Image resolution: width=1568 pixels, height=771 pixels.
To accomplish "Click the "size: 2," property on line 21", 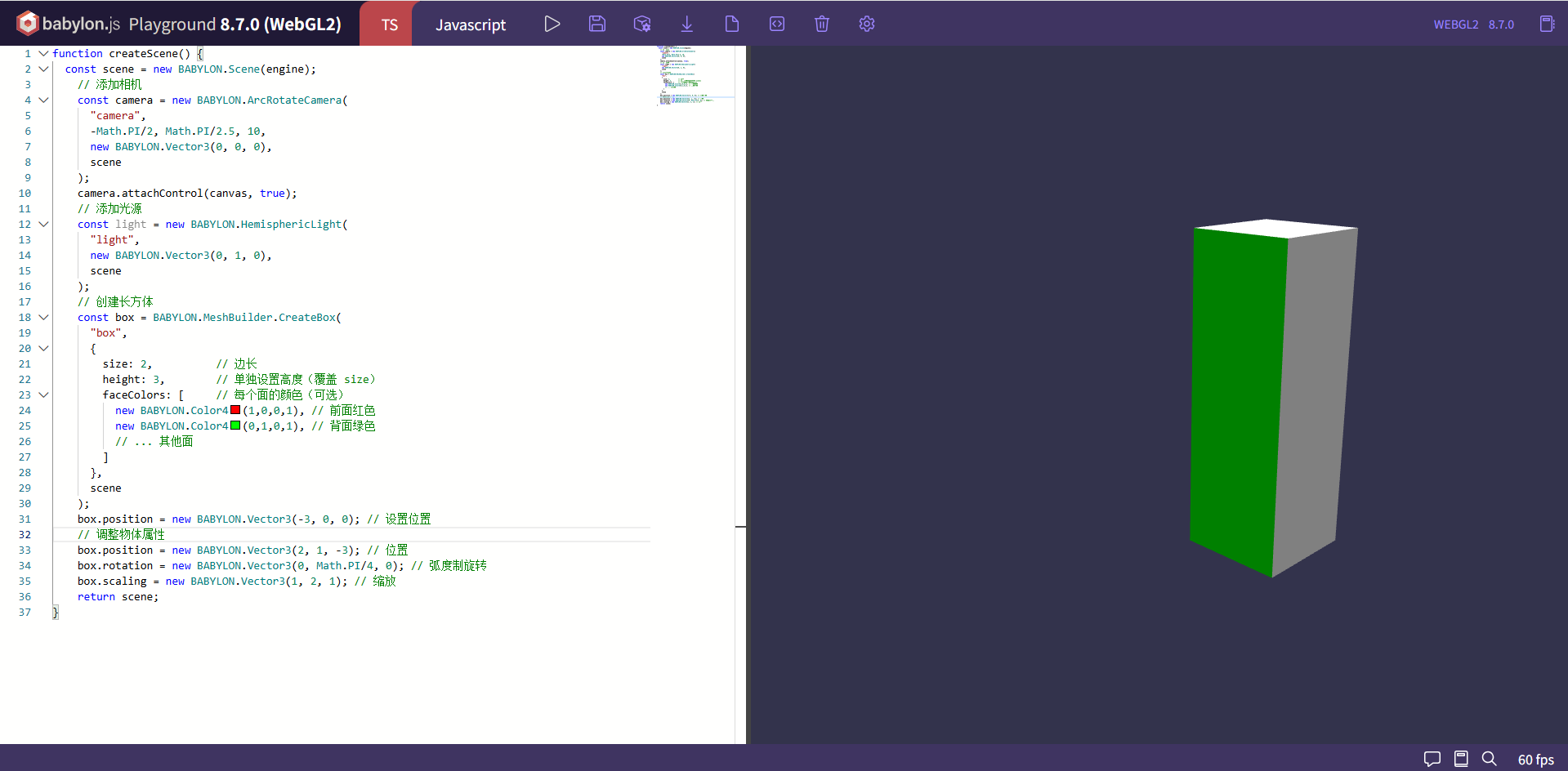I will point(127,364).
